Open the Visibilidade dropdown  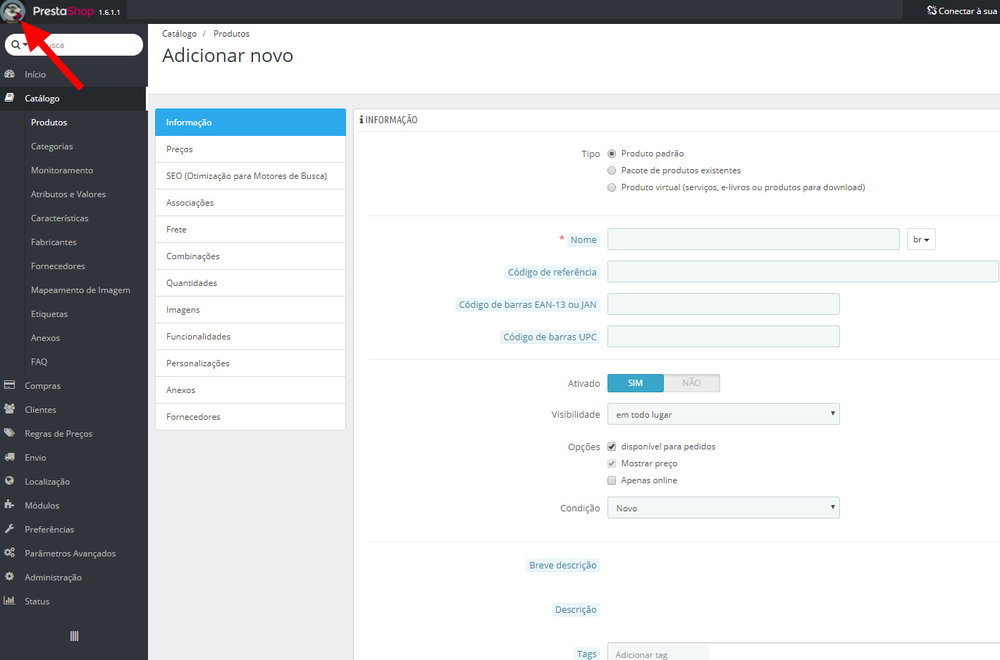point(723,414)
